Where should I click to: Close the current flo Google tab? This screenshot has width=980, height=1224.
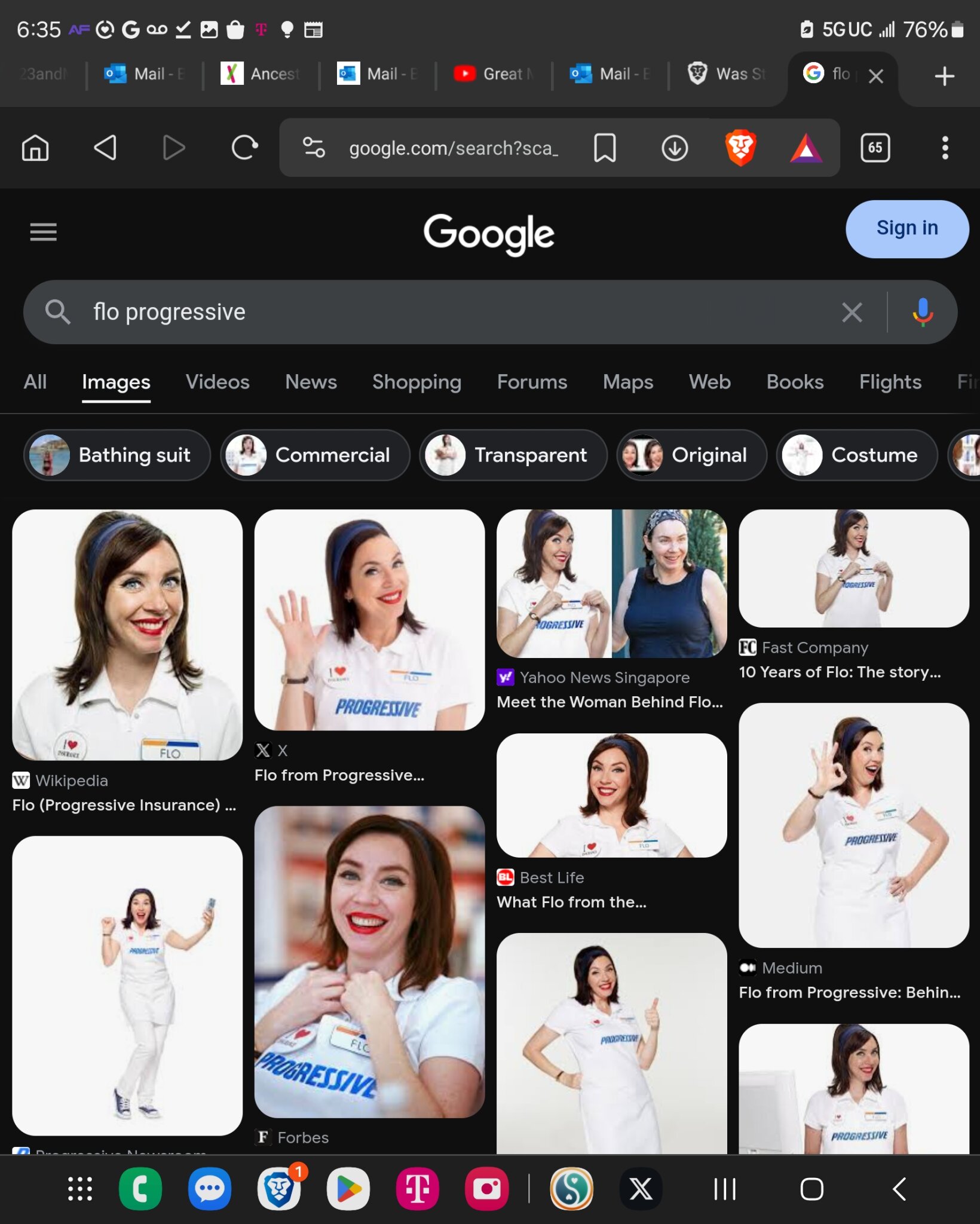pyautogui.click(x=876, y=76)
